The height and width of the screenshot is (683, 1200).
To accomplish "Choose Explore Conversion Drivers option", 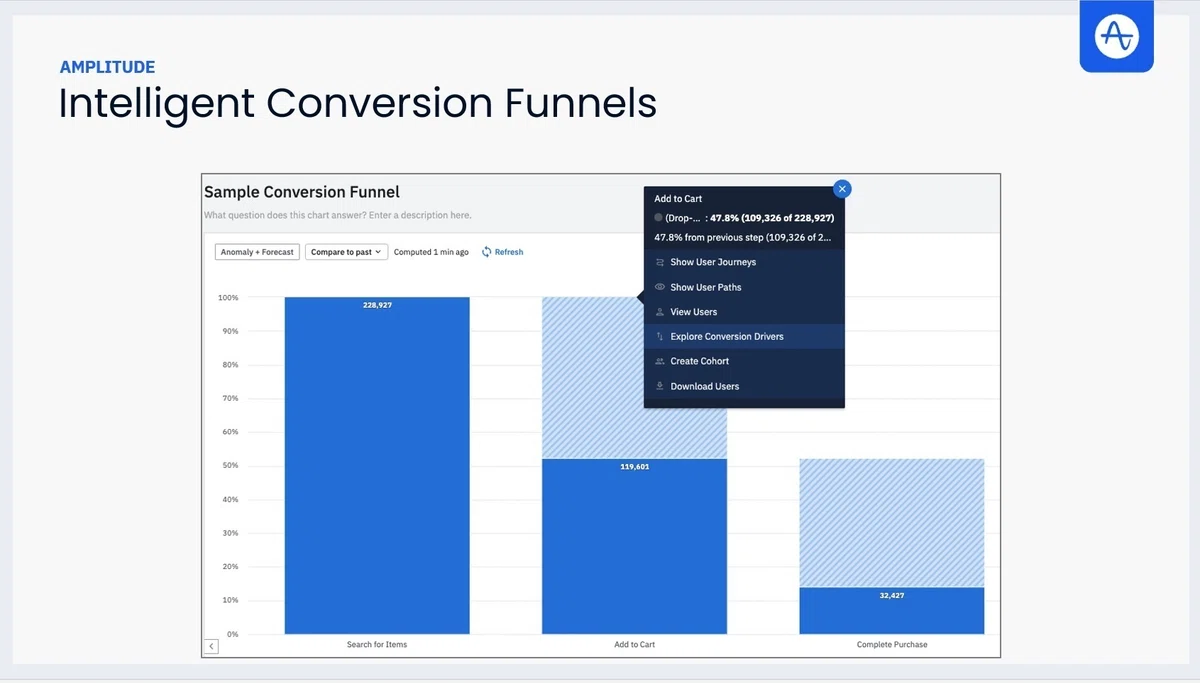I will (x=744, y=337).
